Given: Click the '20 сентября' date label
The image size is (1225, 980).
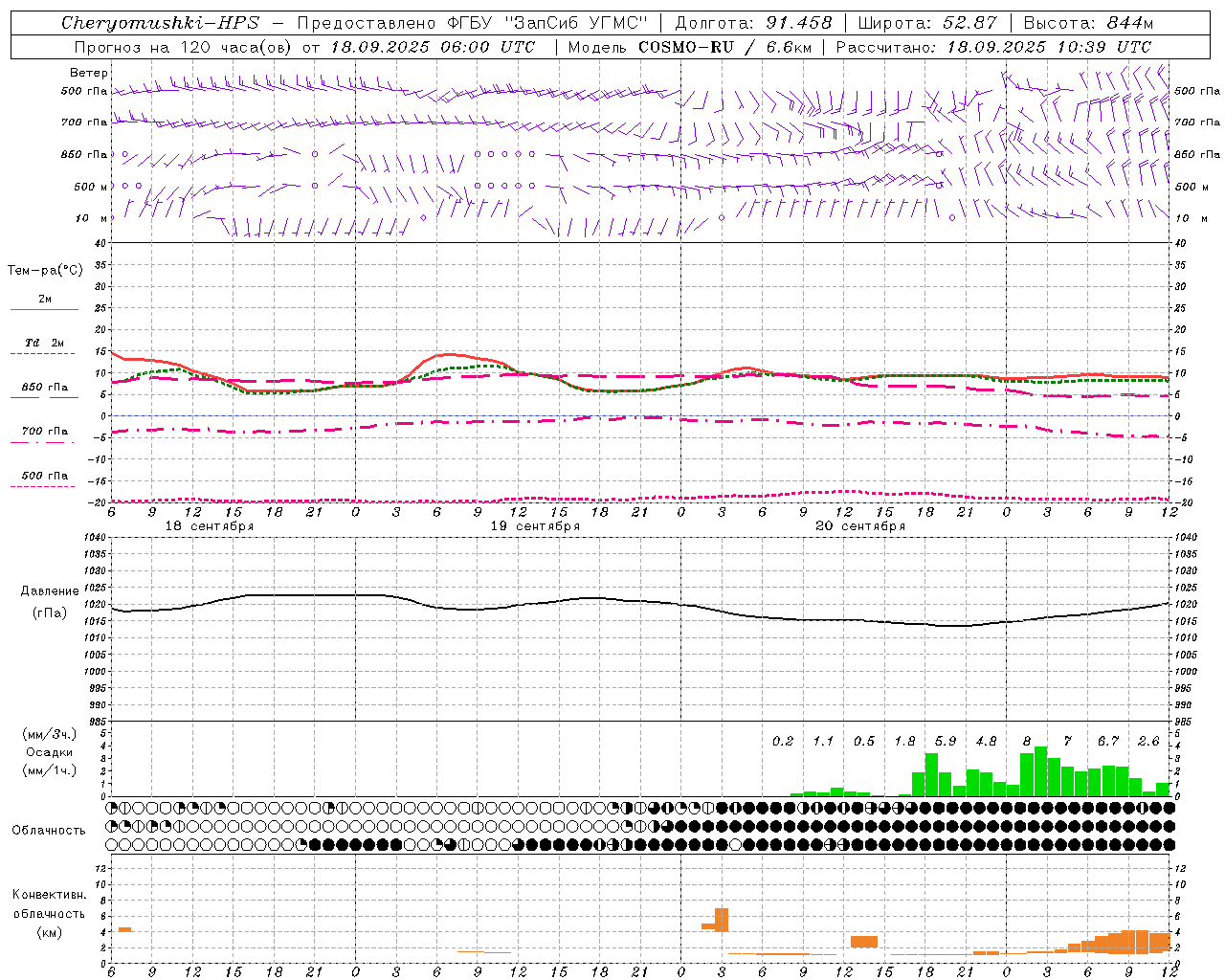Looking at the screenshot, I should coord(860,526).
